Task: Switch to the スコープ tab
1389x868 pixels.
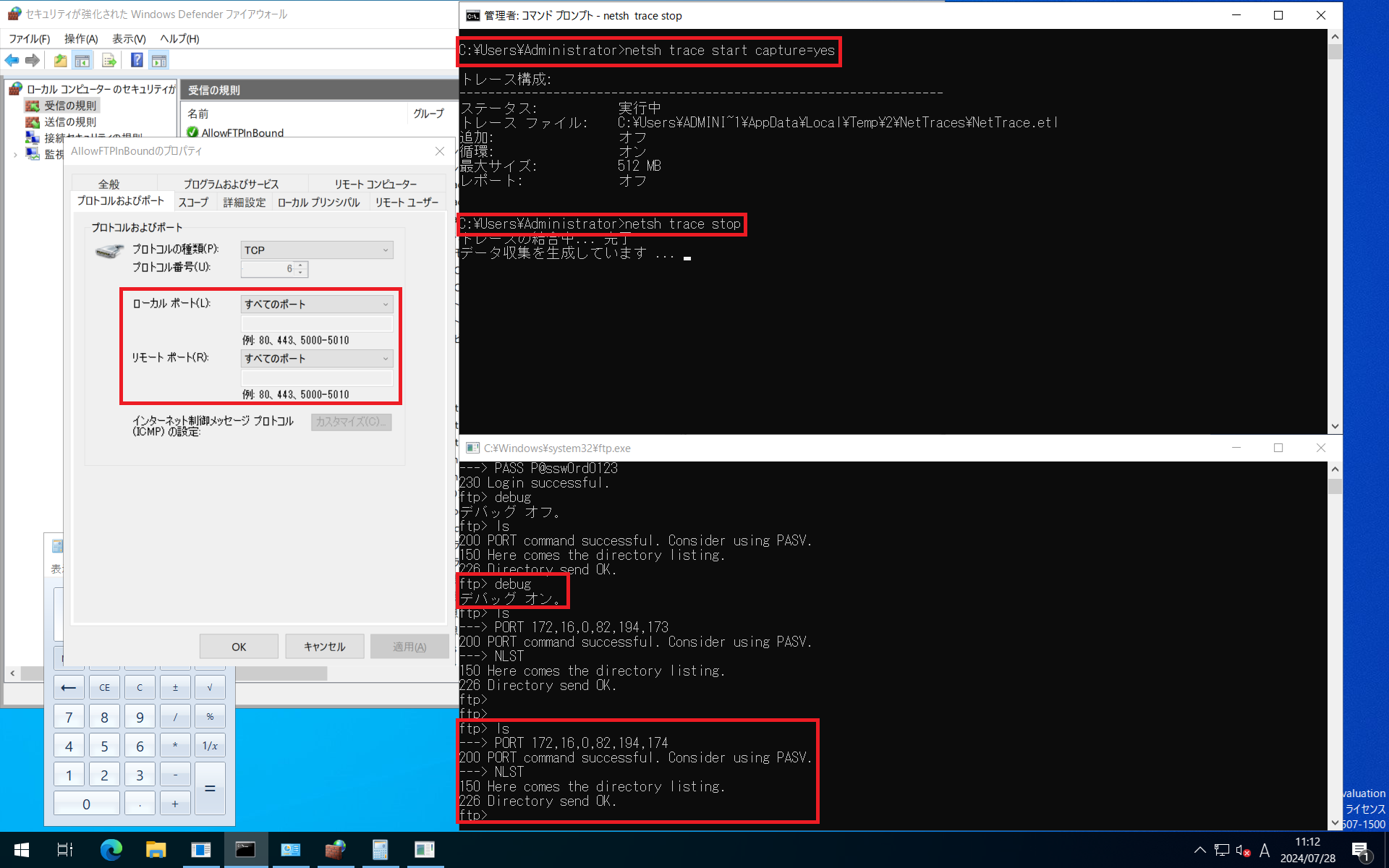Action: (x=193, y=203)
